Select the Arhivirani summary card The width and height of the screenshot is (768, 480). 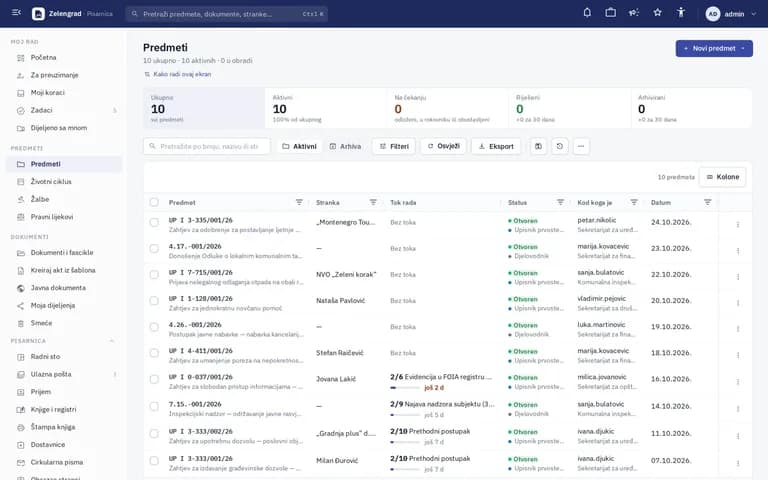(x=691, y=108)
